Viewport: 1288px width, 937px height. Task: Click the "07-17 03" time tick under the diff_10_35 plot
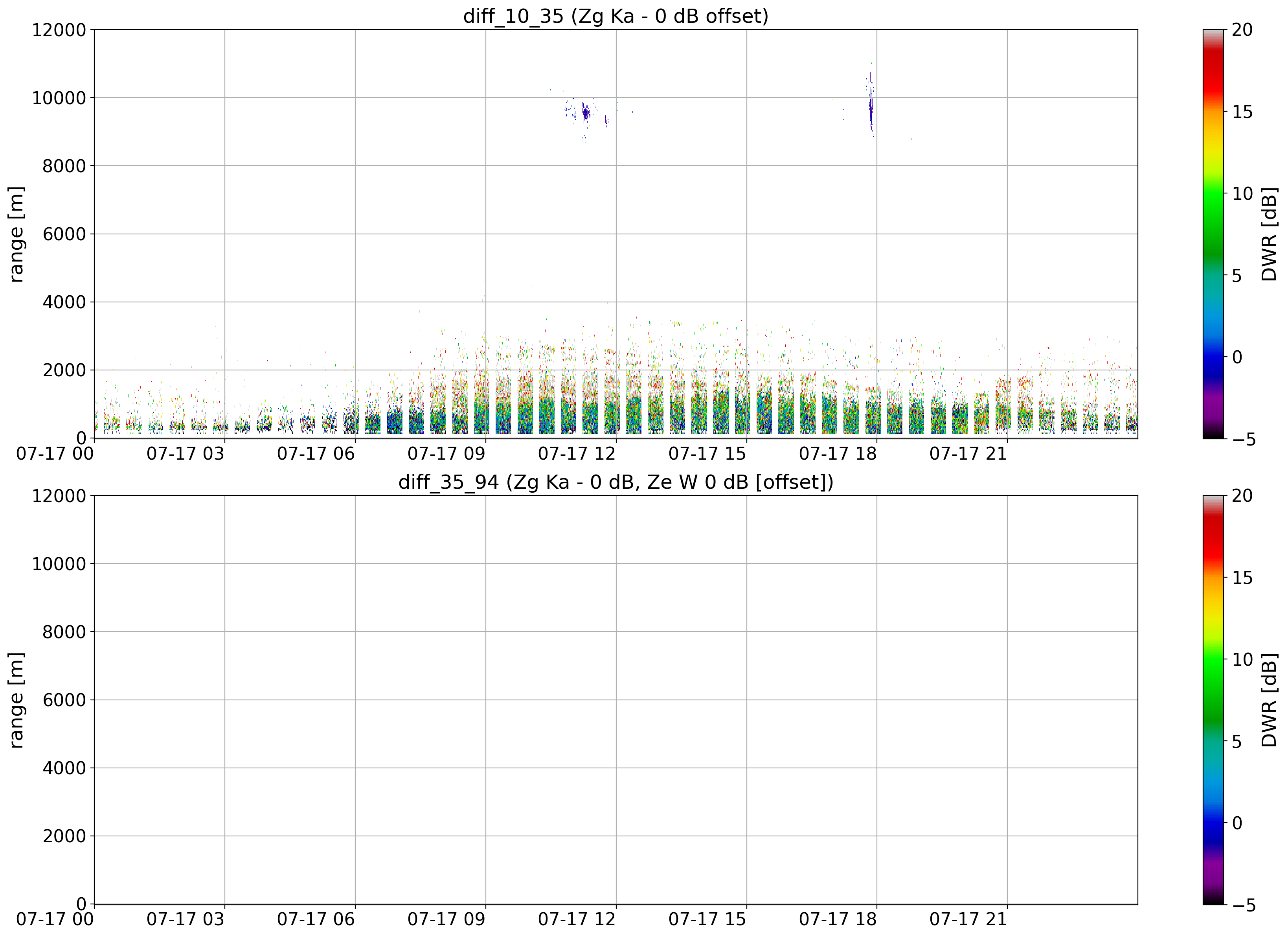pos(186,453)
